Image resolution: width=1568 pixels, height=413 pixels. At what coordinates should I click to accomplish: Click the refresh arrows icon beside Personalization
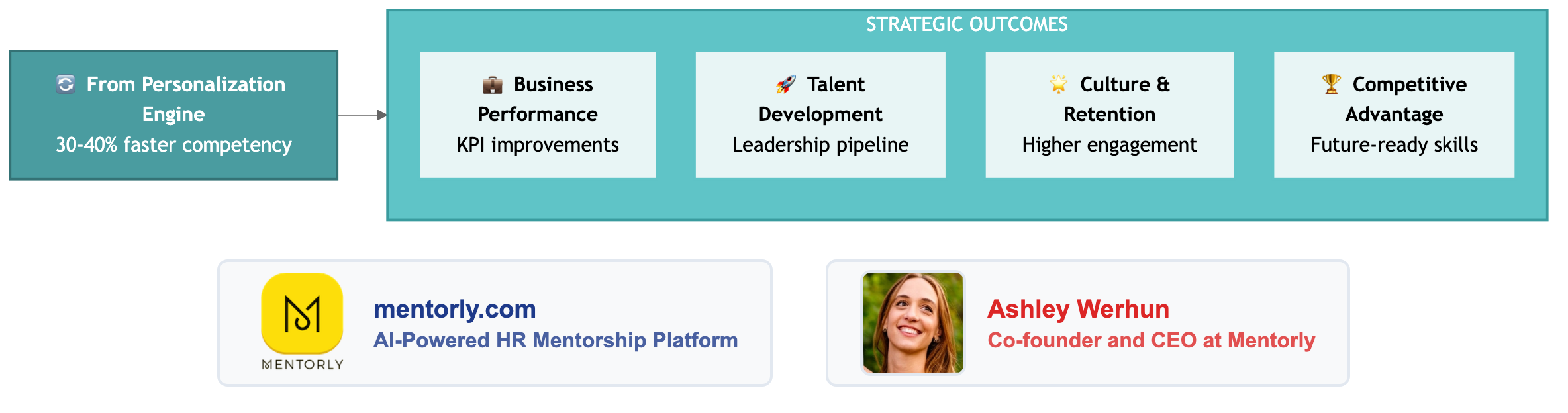[x=66, y=85]
